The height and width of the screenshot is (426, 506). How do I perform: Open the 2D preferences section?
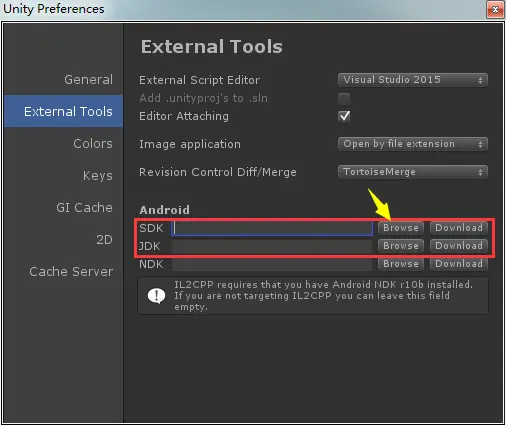[x=104, y=239]
